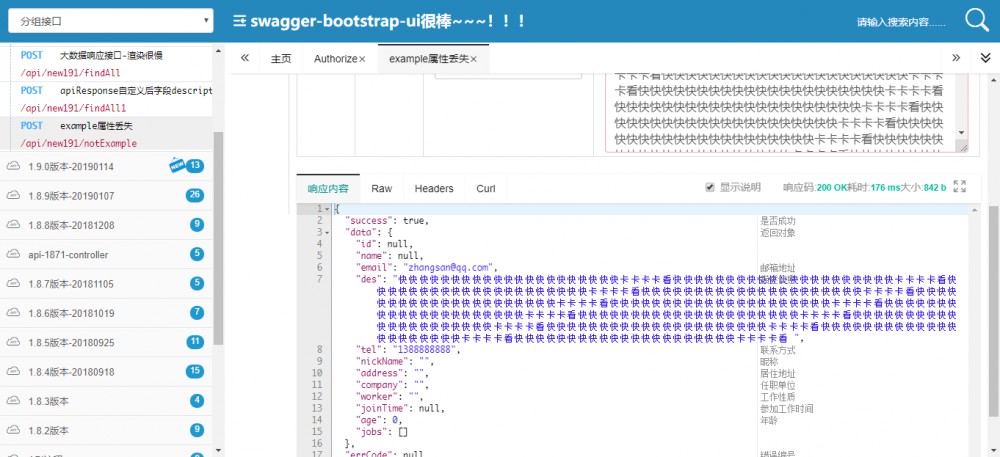Close the Authorize tab
1000x457 pixels.
tap(362, 59)
